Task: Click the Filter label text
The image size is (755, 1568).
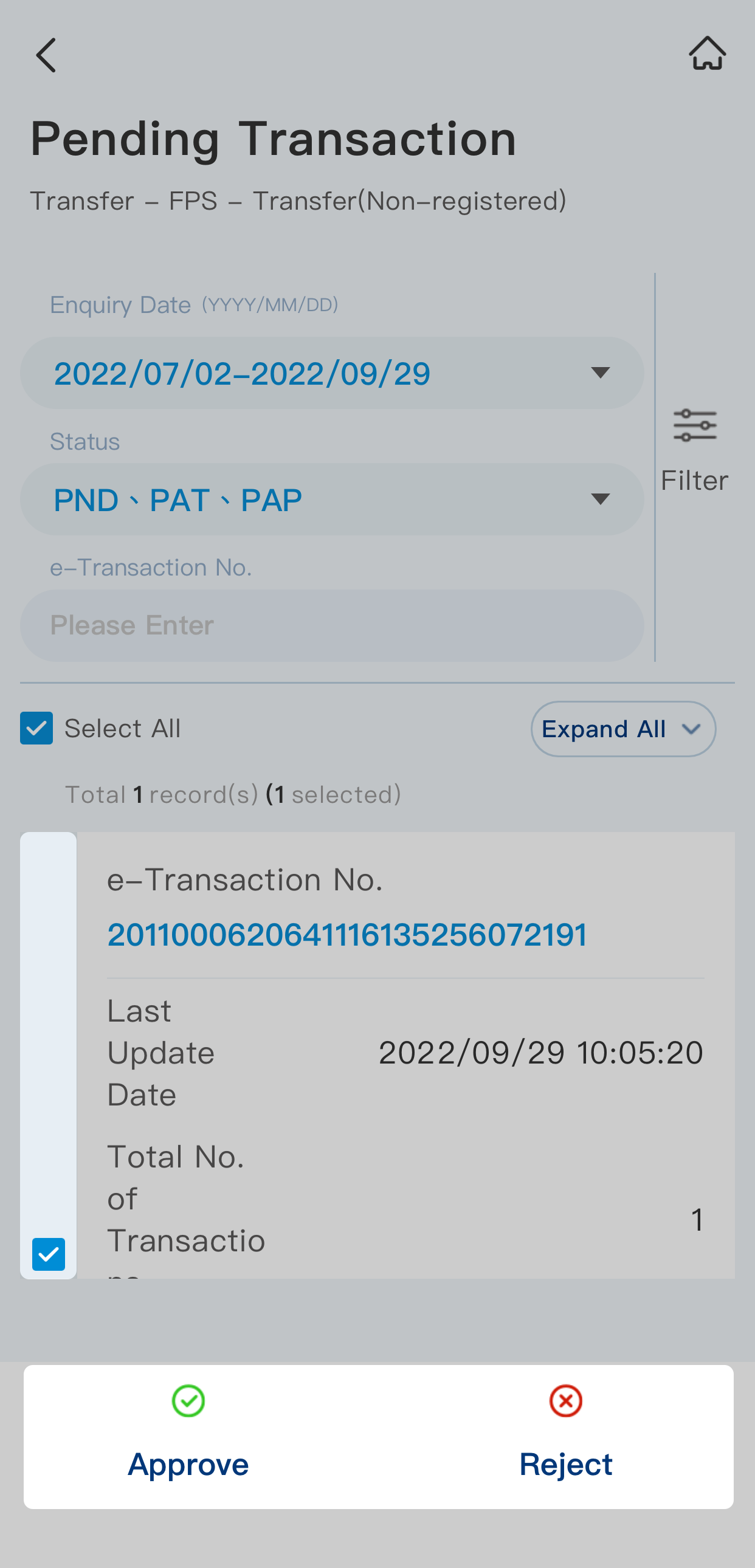Action: (695, 481)
